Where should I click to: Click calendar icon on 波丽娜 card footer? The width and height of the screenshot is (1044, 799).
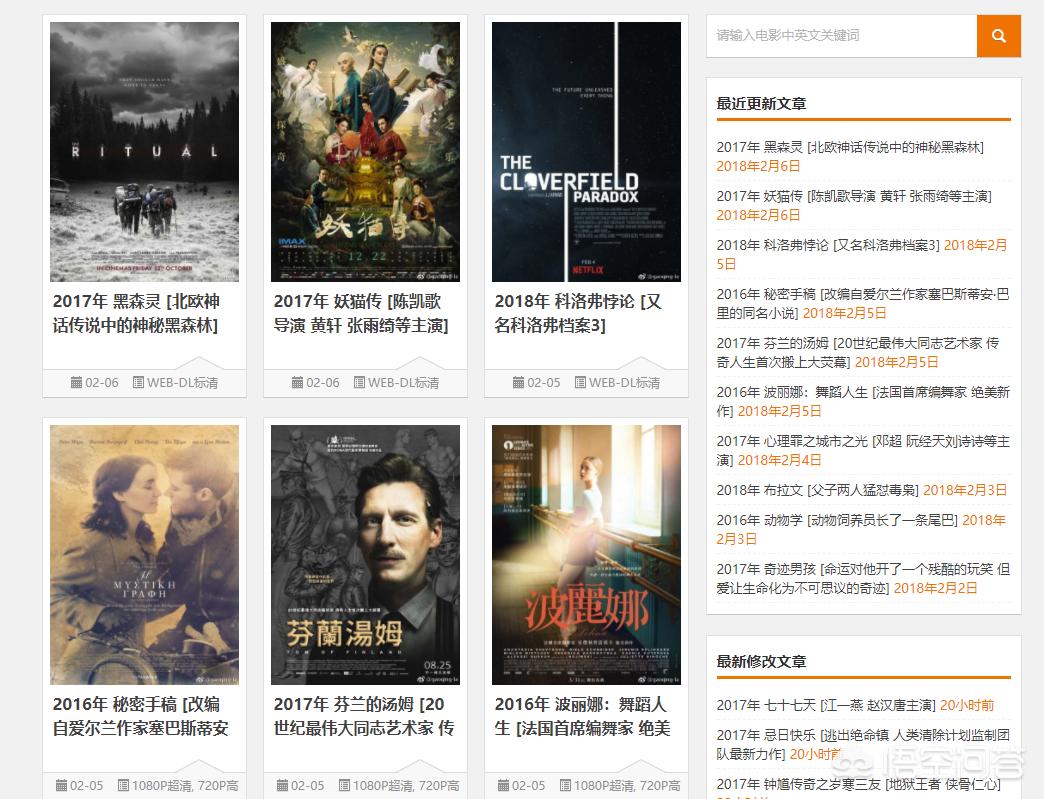click(x=503, y=785)
